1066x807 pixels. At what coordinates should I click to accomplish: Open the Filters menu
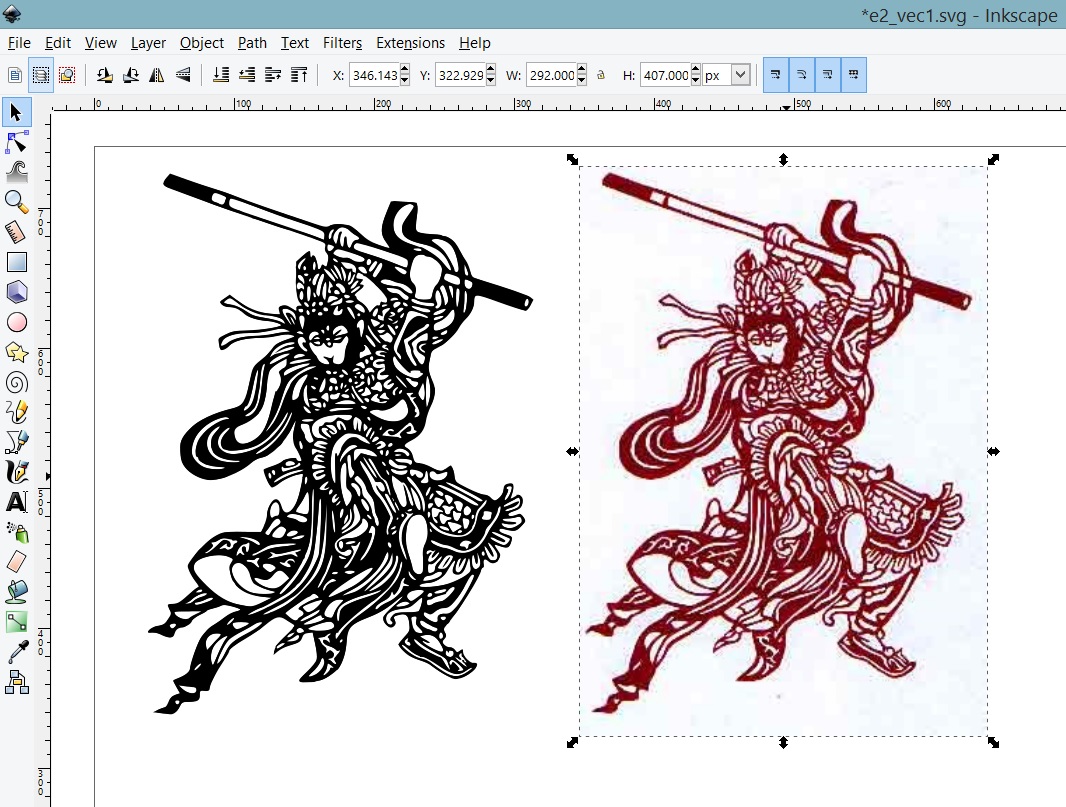tap(342, 43)
